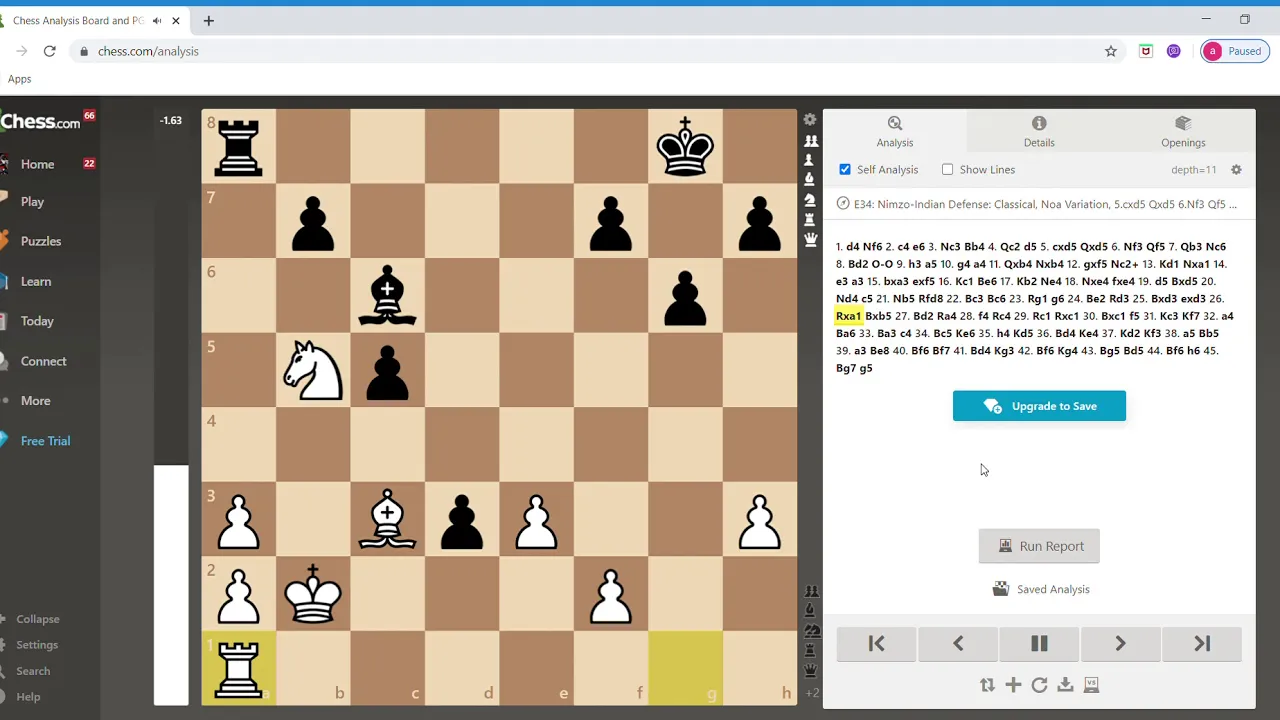Click the Analysis magnifier icon
This screenshot has height=720, width=1280.
[895, 123]
